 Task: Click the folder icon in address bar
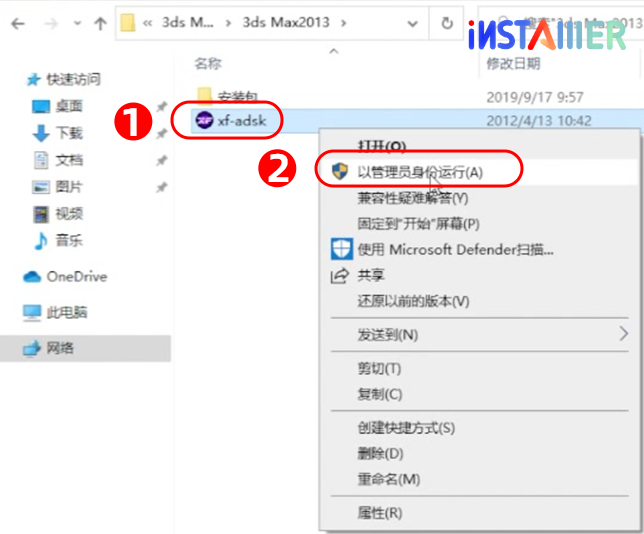pos(128,23)
